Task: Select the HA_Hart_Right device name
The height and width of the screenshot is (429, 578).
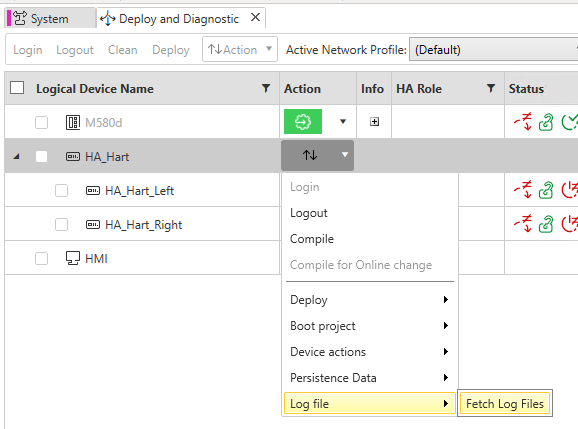Action: [x=143, y=225]
